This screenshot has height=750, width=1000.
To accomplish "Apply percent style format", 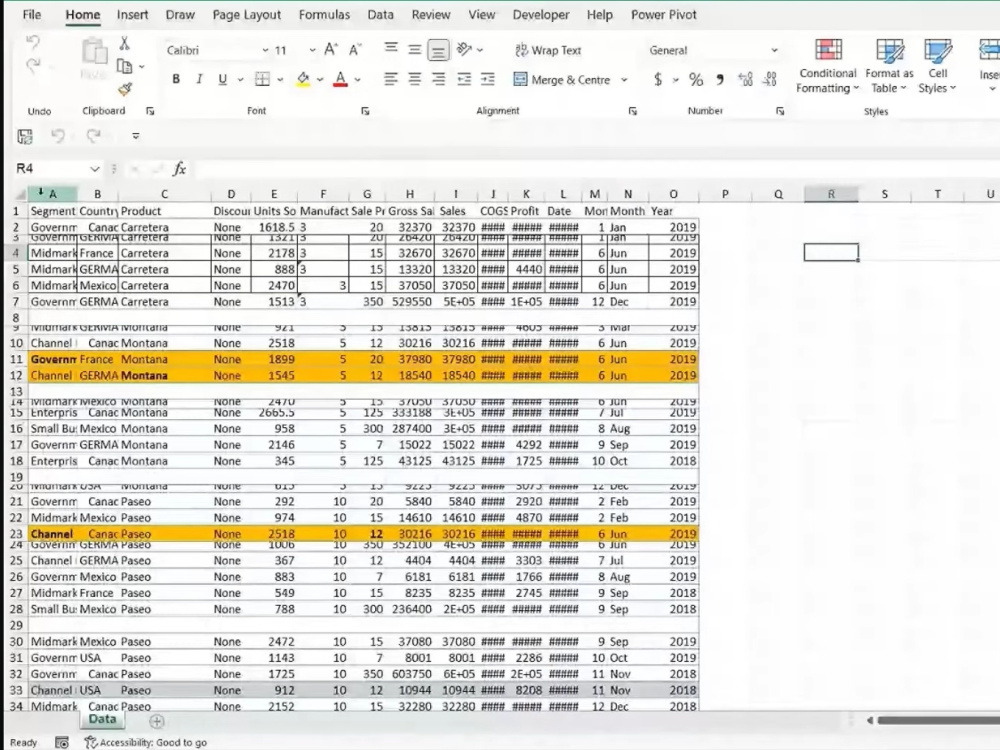I will [x=696, y=79].
